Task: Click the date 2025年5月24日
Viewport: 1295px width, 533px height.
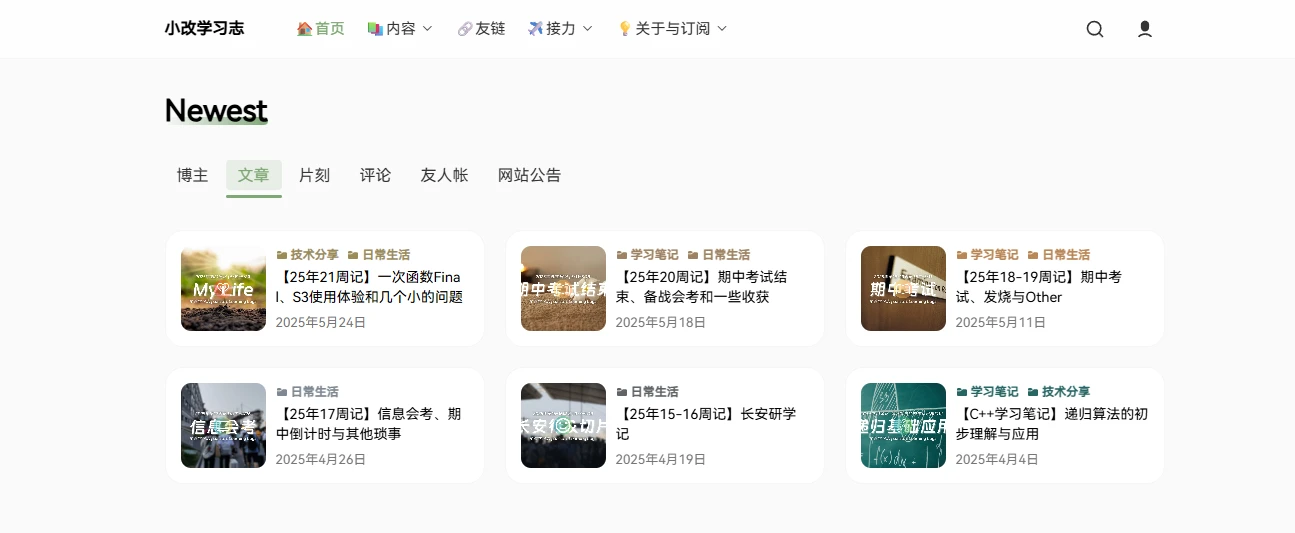Action: pos(321,322)
